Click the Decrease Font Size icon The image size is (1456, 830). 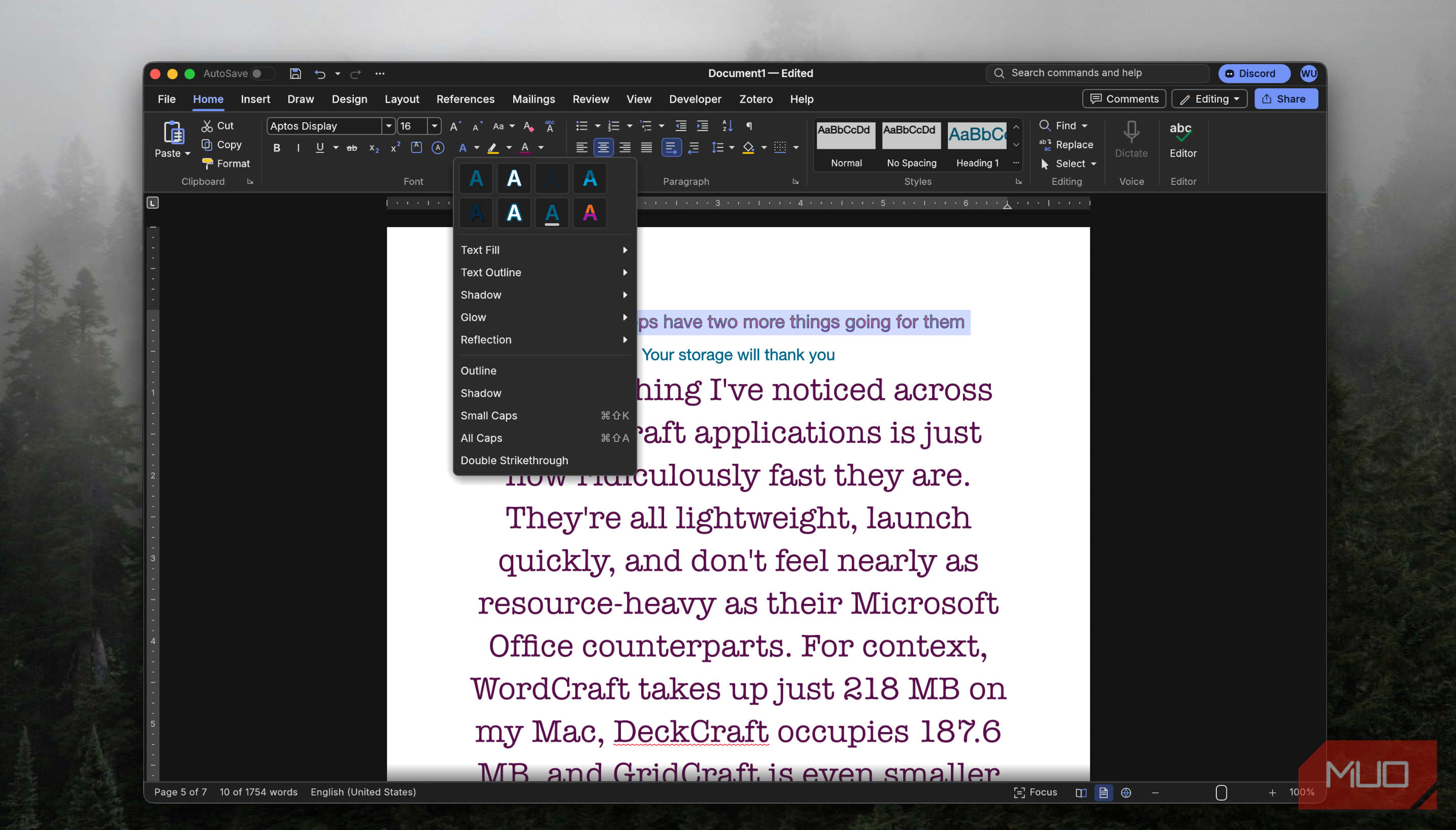click(x=477, y=126)
